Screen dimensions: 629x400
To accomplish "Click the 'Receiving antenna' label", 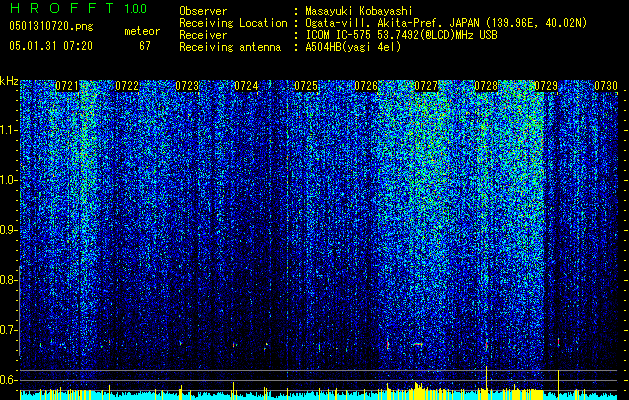I will (x=230, y=47).
